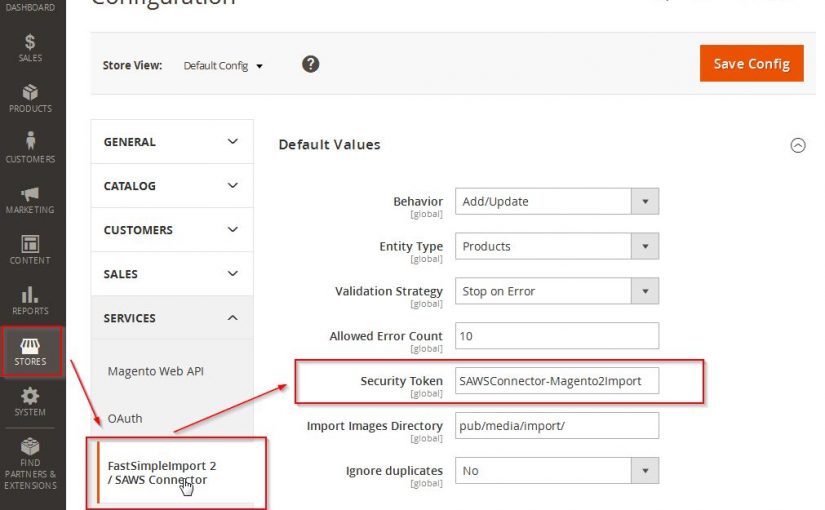Open the System gear menu
825x510 pixels.
(30, 401)
